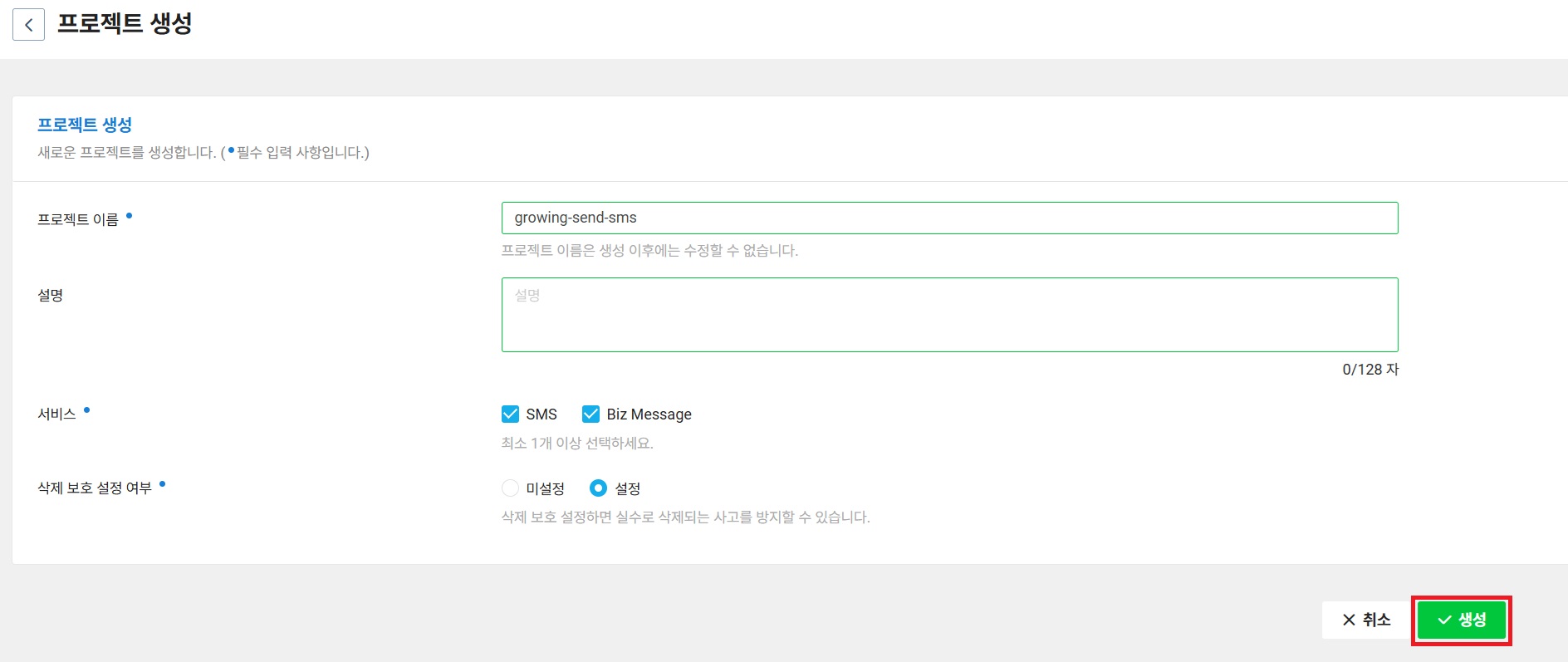1568x662 pixels.
Task: Click the 새로운 프로젝트를 생성합니다 subtitle
Action: [x=203, y=152]
